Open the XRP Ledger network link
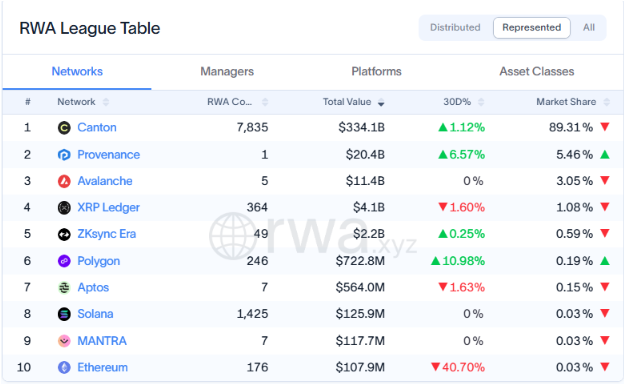The image size is (625, 385). coord(108,208)
